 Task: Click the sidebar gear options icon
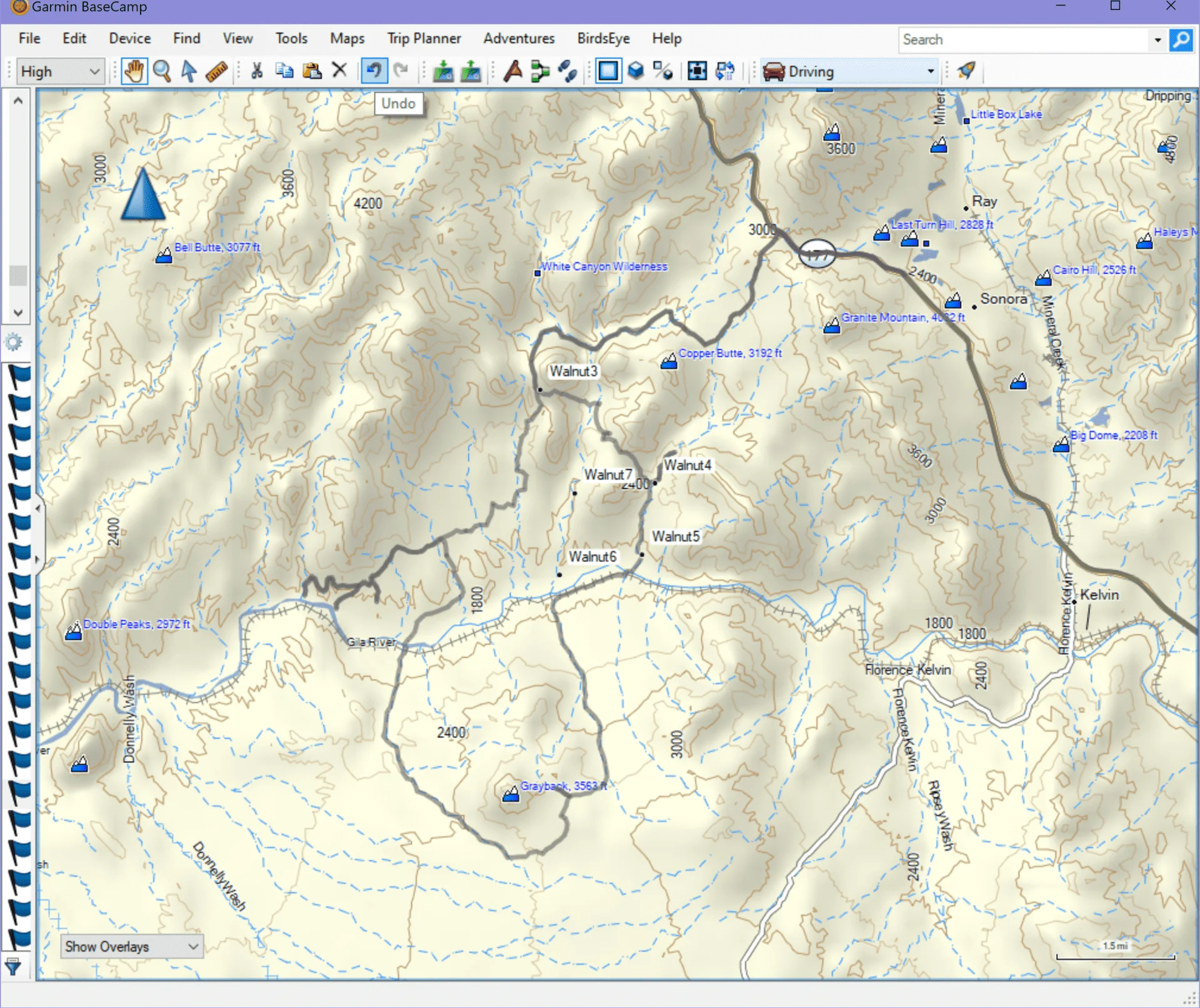(14, 342)
